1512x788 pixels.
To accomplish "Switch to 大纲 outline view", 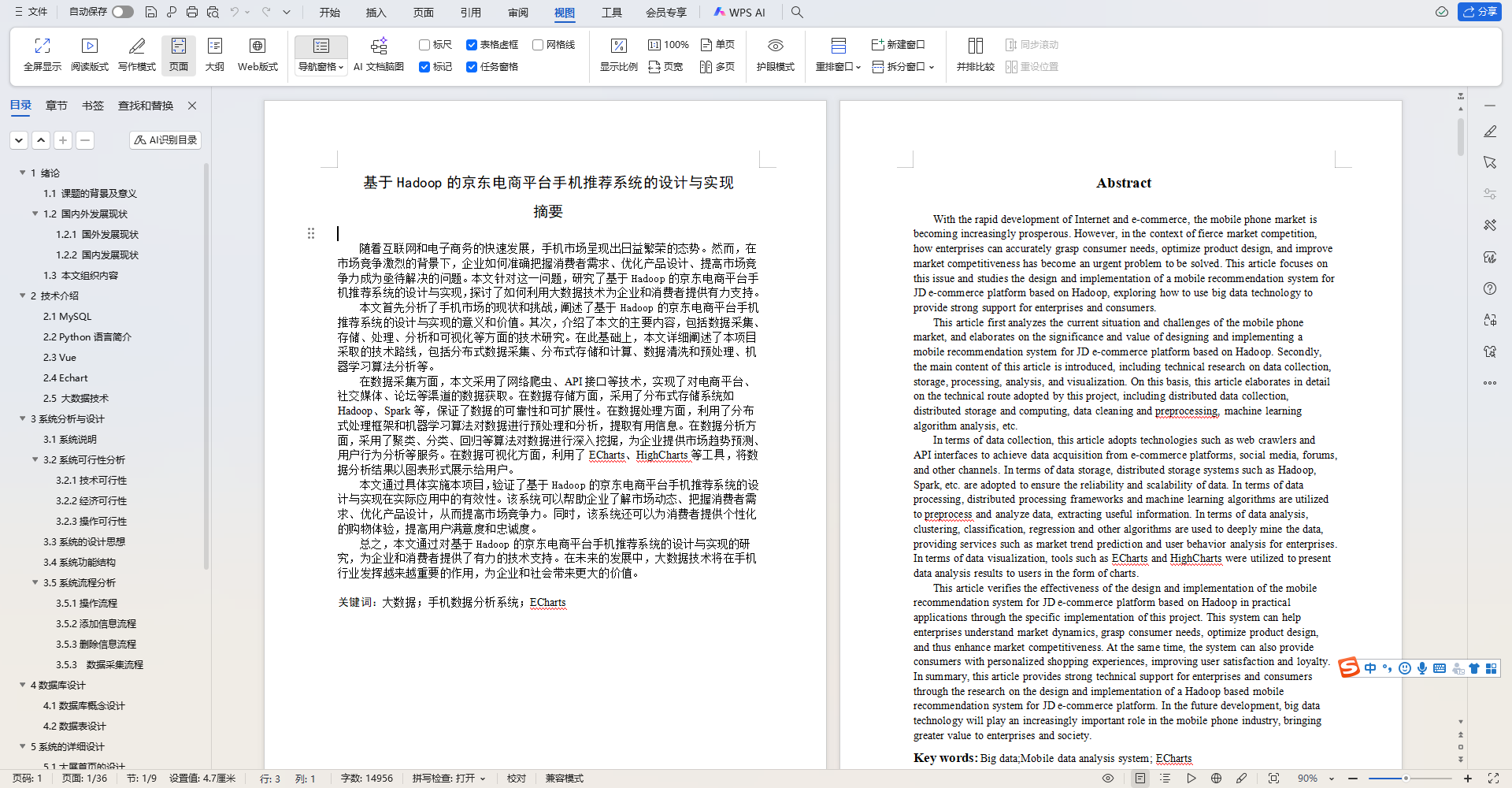I will pos(215,55).
